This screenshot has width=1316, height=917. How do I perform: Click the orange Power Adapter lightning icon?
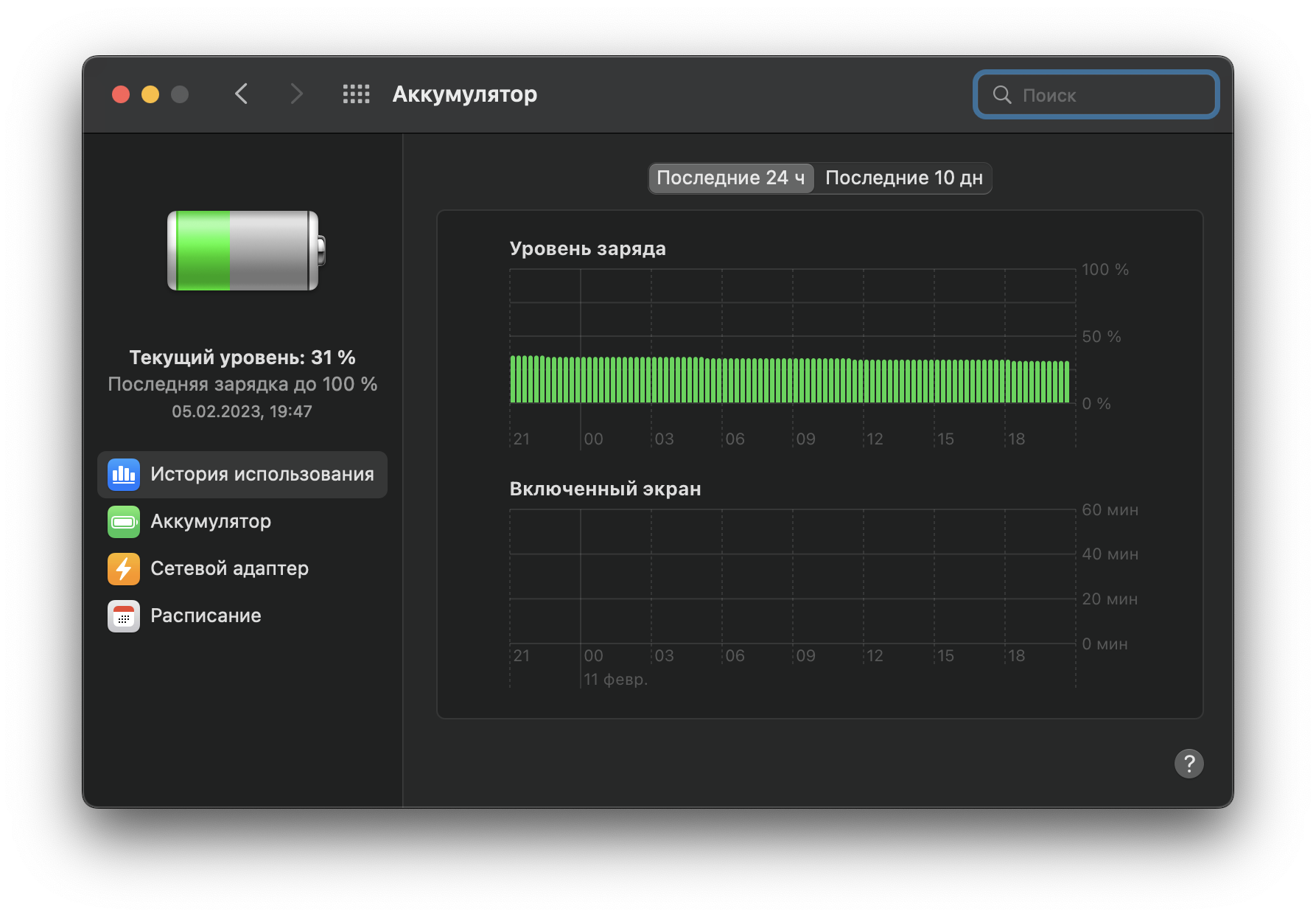[x=123, y=569]
